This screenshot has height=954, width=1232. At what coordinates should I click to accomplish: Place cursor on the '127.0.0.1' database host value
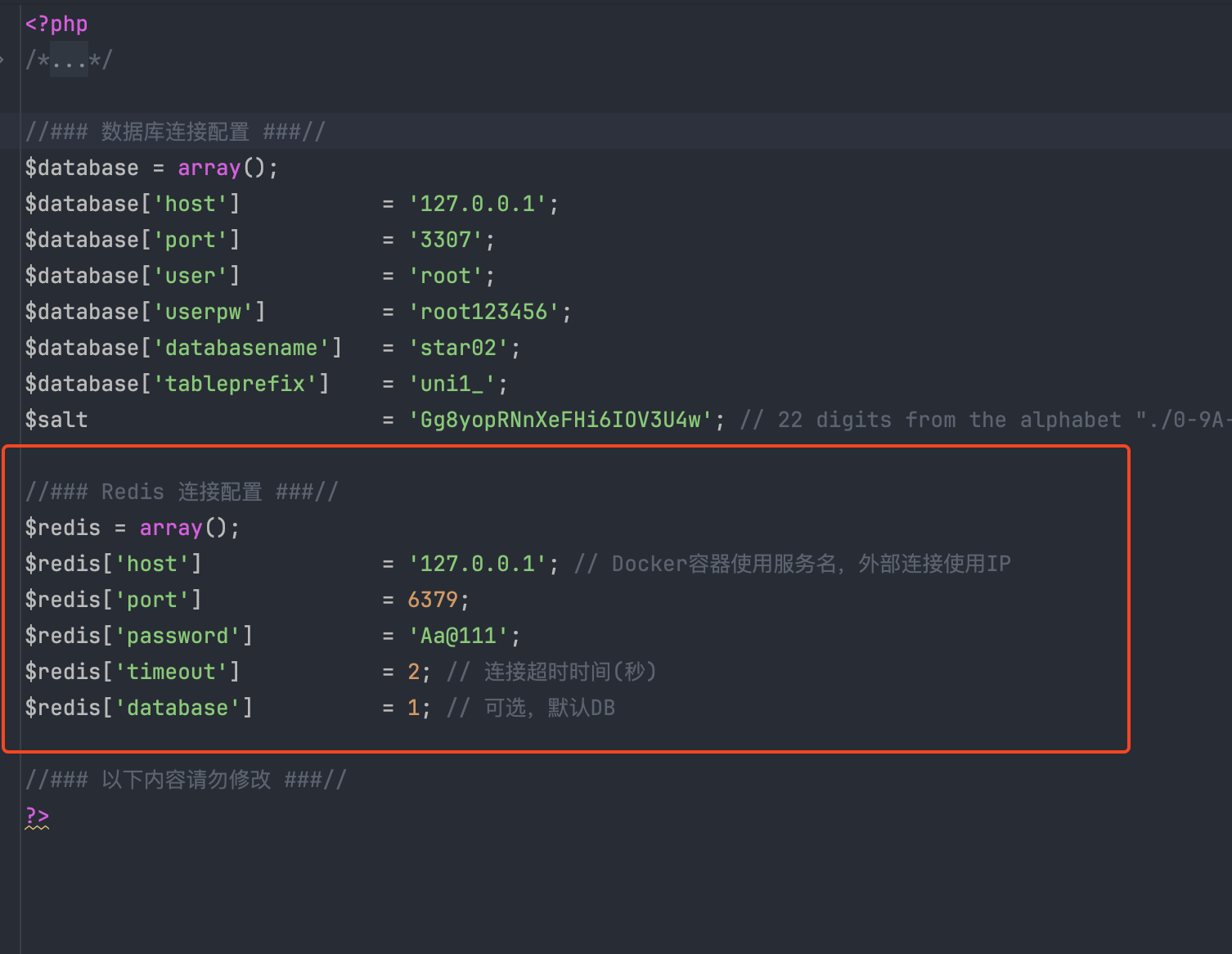click(478, 204)
